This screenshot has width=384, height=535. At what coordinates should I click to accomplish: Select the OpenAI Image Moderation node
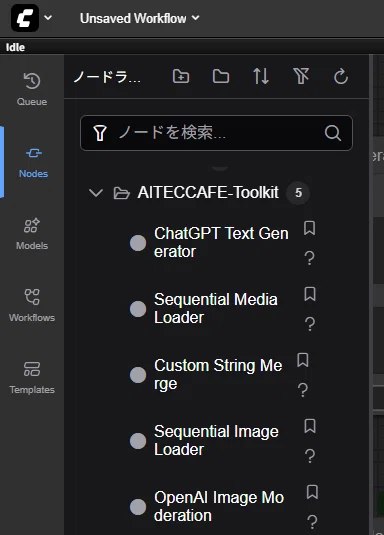218,507
